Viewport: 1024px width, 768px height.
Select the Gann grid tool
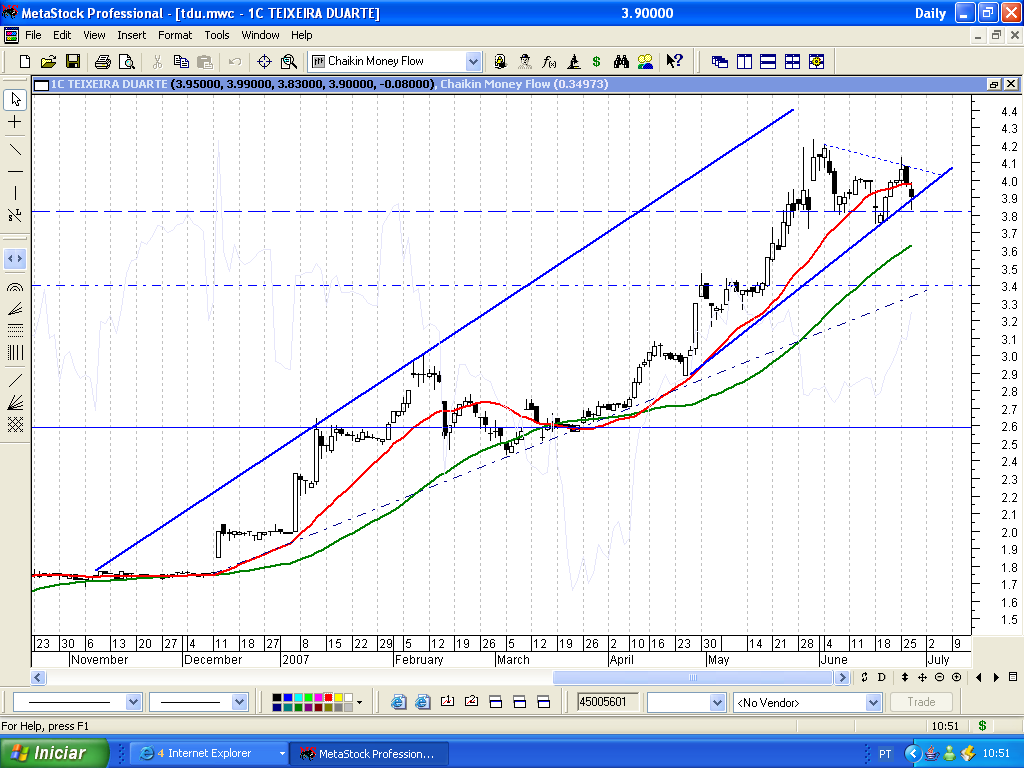coord(15,424)
